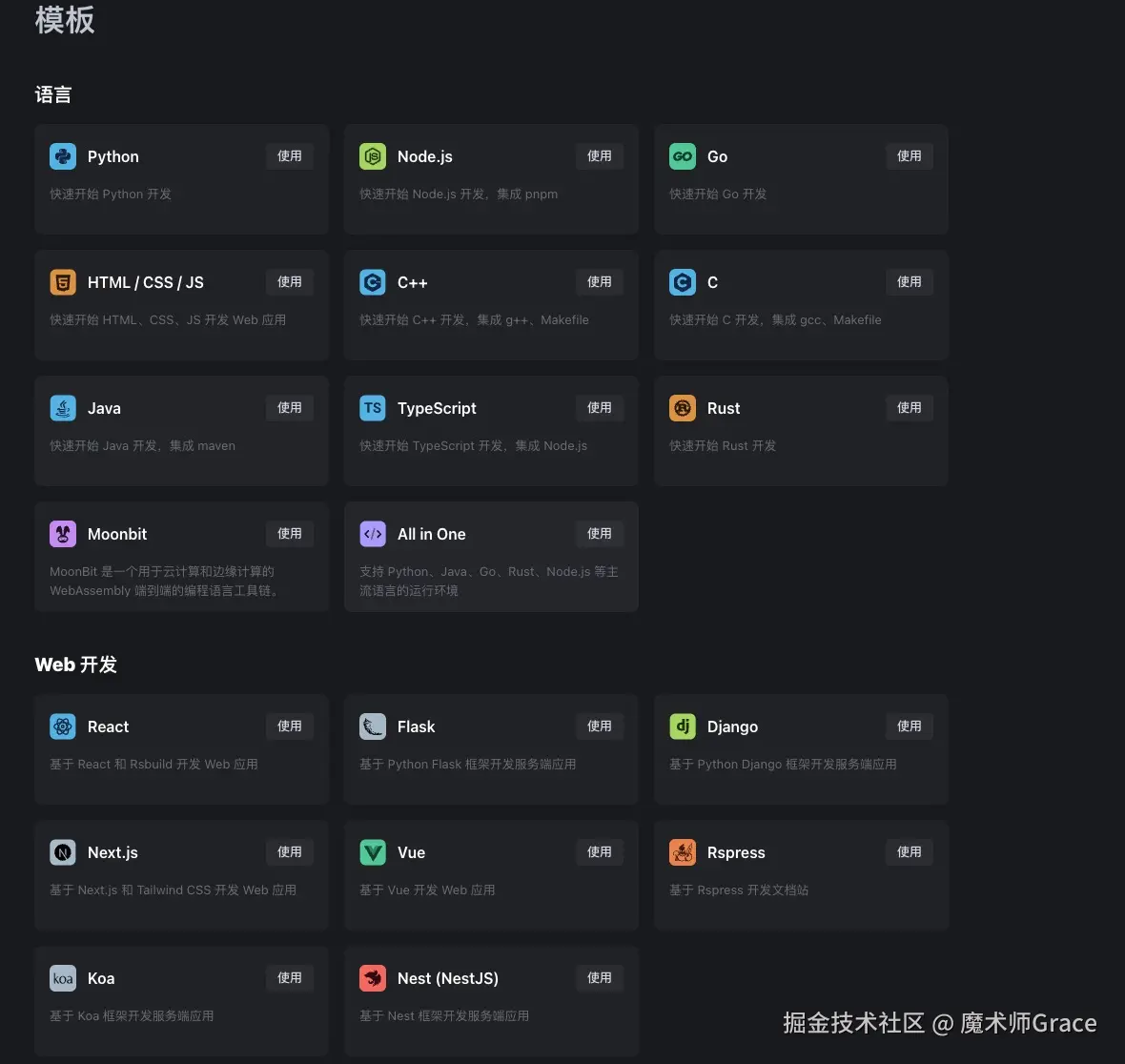Screen dimensions: 1125x1064
Task: Click text 快速开始 Node.js 开发，集成 pnpm
Action: coord(459,194)
